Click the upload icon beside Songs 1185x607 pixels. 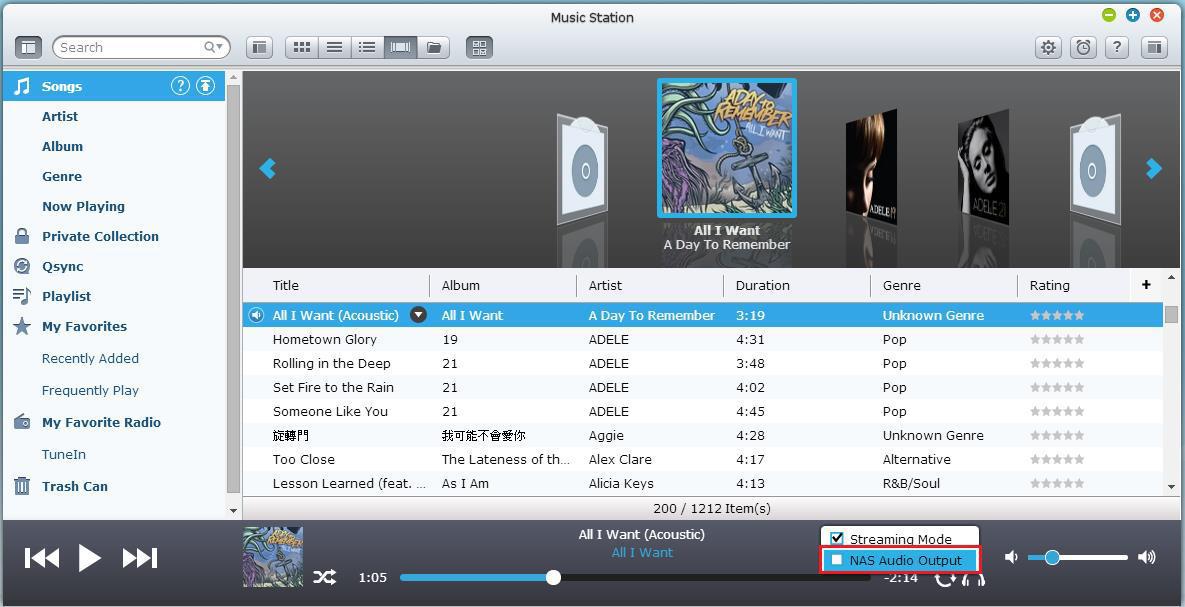coord(206,85)
